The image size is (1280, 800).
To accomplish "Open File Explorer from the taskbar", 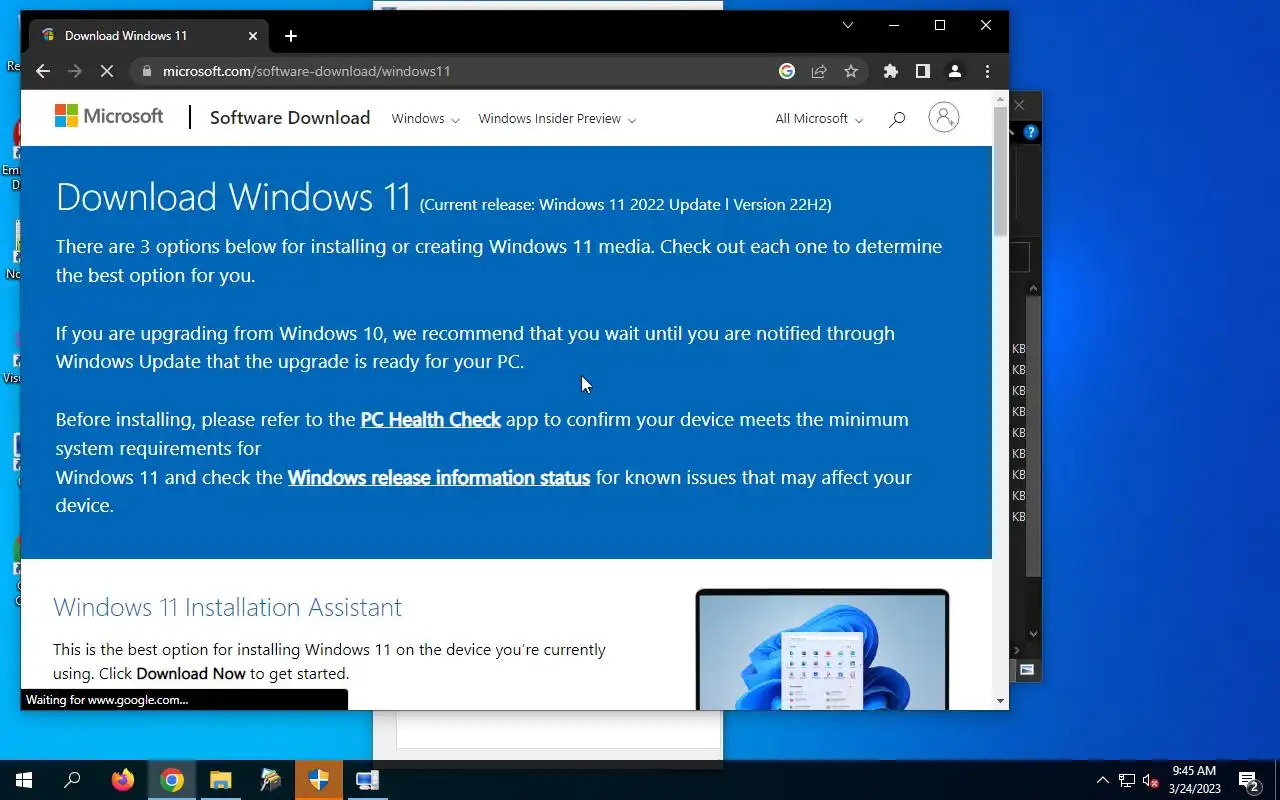I will pos(220,780).
